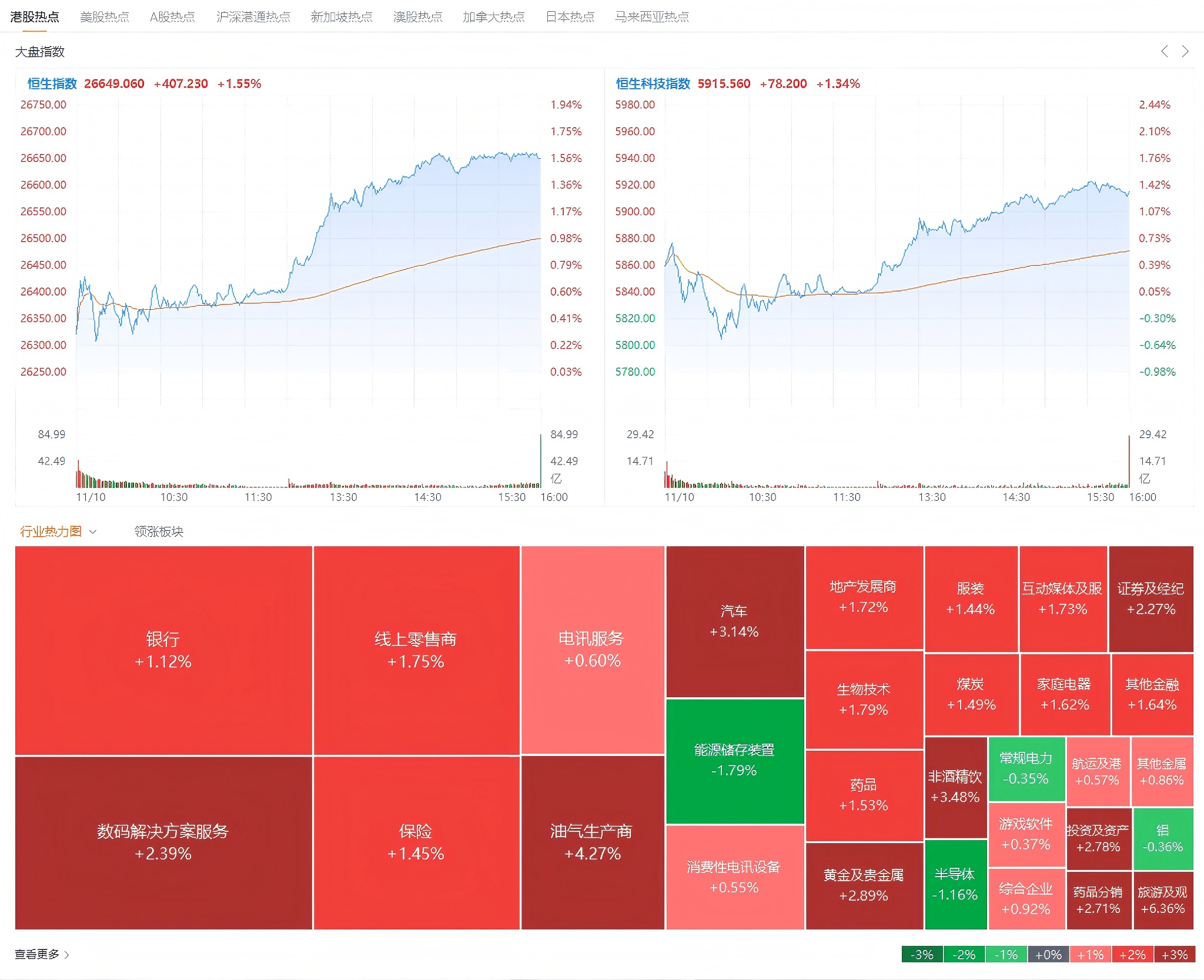The width and height of the screenshot is (1204, 980).
Task: Click the next index arrow icon
Action: pyautogui.click(x=1185, y=51)
